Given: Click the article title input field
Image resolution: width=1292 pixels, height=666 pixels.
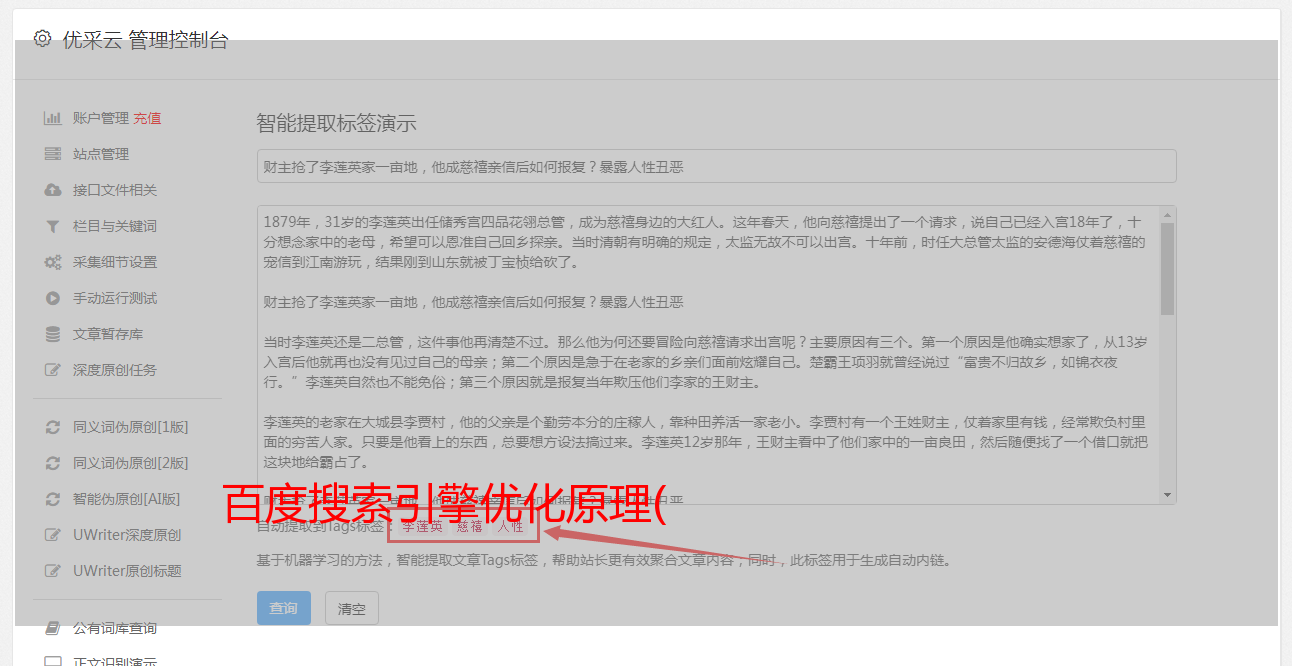Looking at the screenshot, I should [716, 166].
